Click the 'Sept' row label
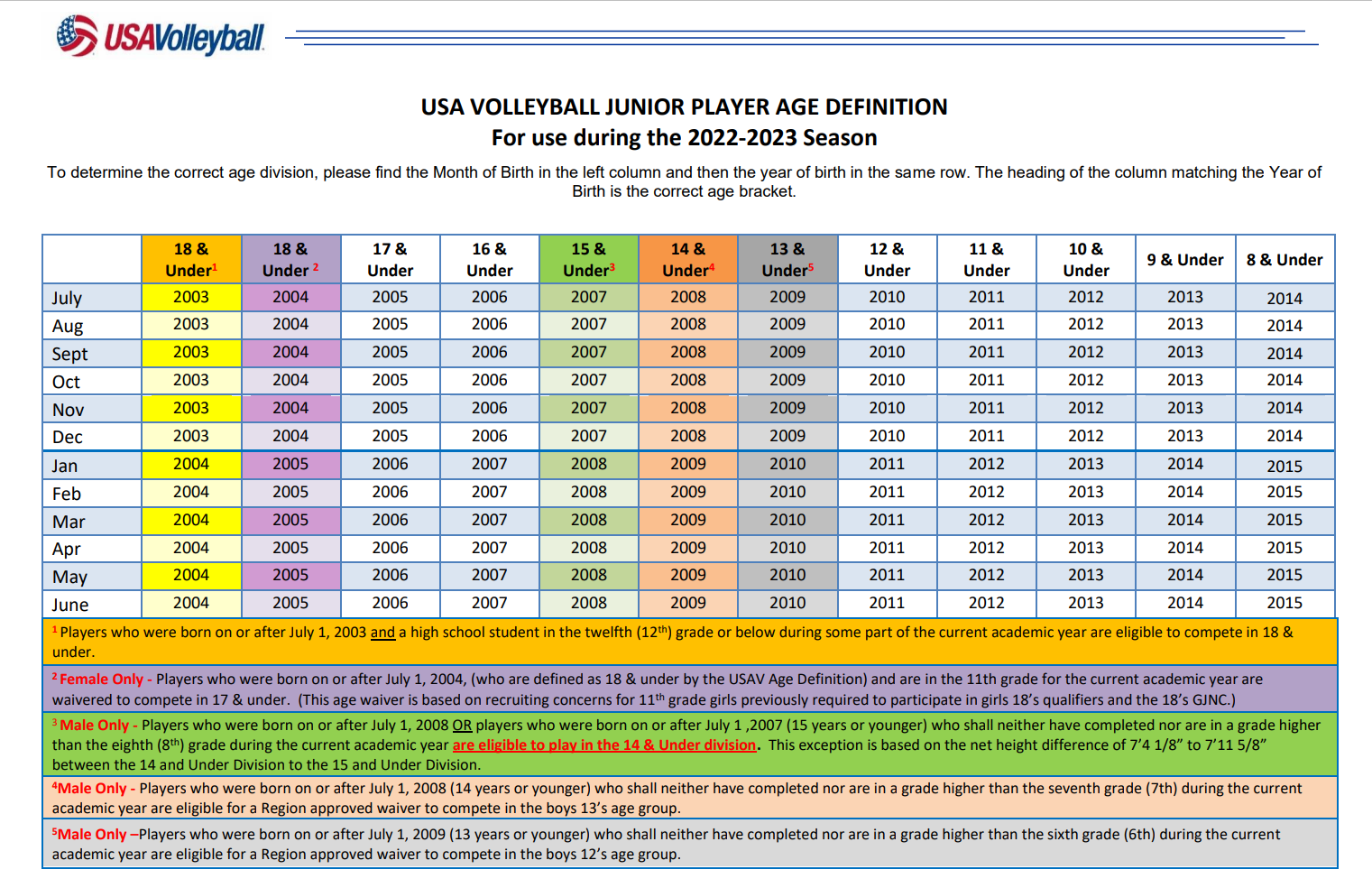1372x888 pixels. coord(92,354)
